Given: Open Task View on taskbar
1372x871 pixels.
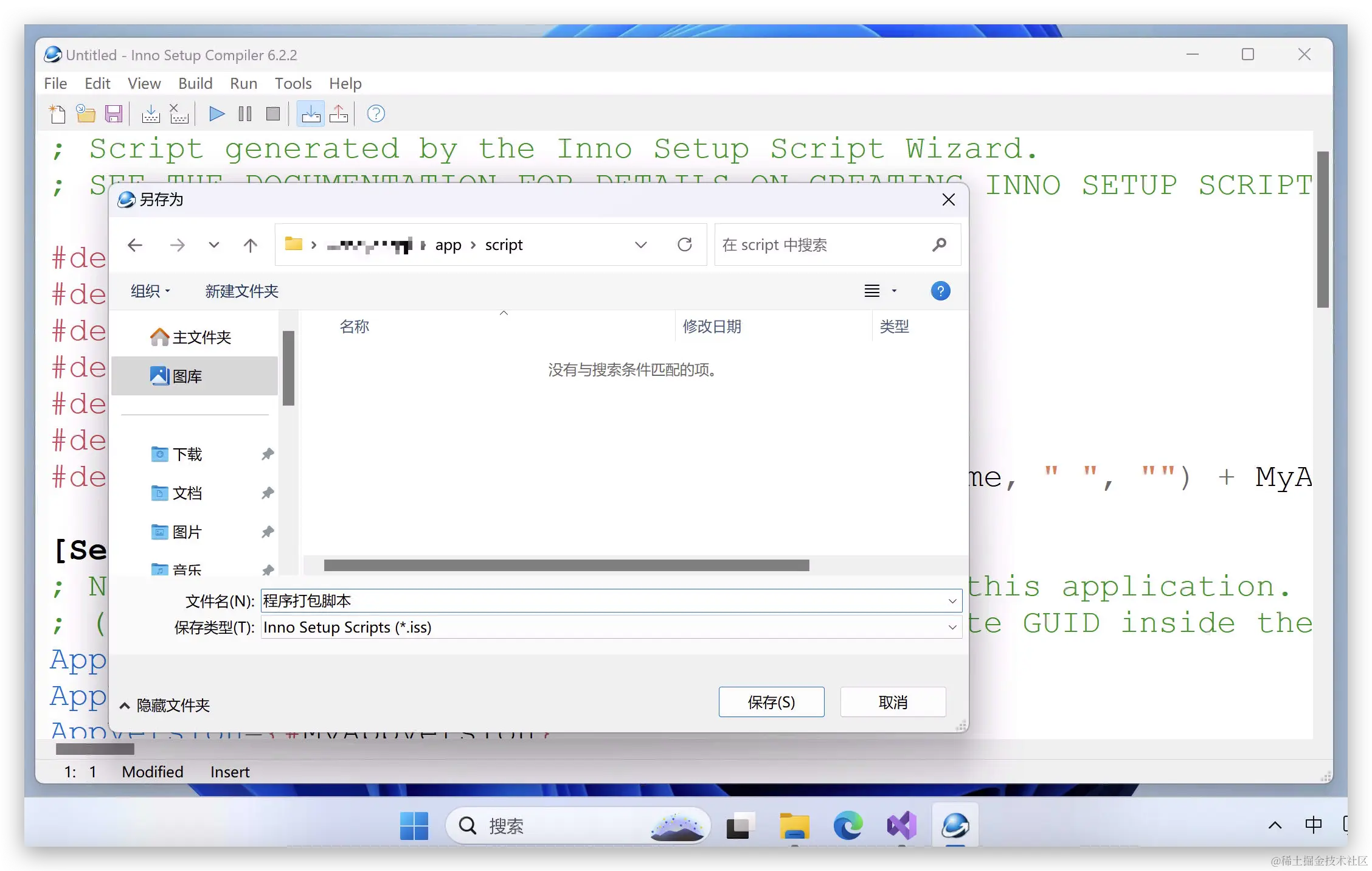Looking at the screenshot, I should (x=740, y=825).
